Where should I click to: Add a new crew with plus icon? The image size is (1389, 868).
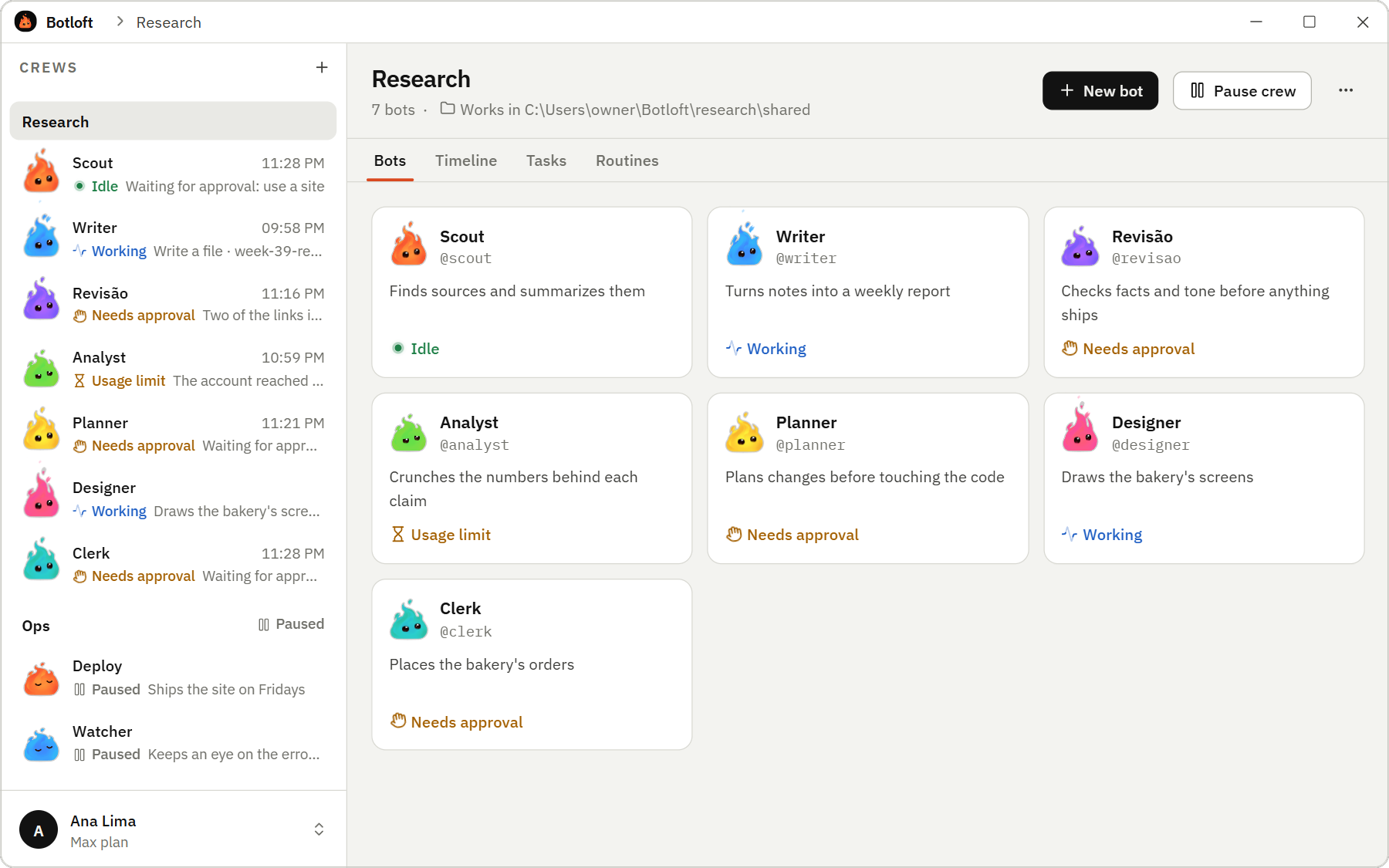tap(322, 68)
